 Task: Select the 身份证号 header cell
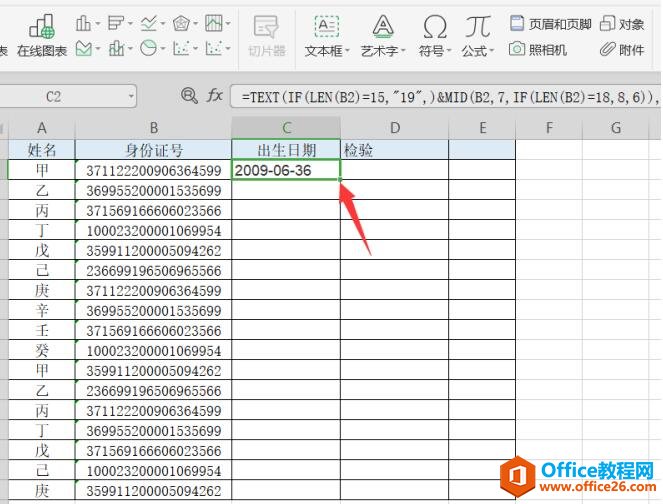pyautogui.click(x=153, y=150)
